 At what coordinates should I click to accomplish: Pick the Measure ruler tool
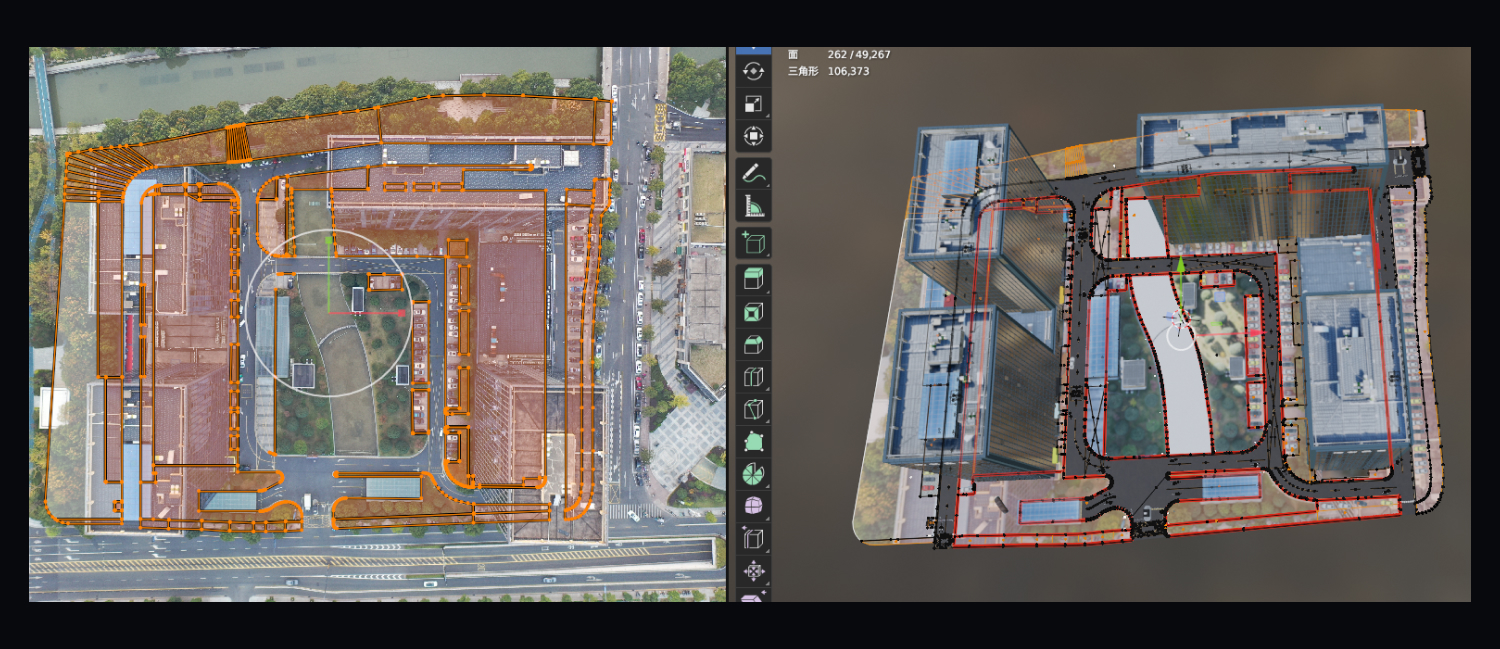[753, 206]
